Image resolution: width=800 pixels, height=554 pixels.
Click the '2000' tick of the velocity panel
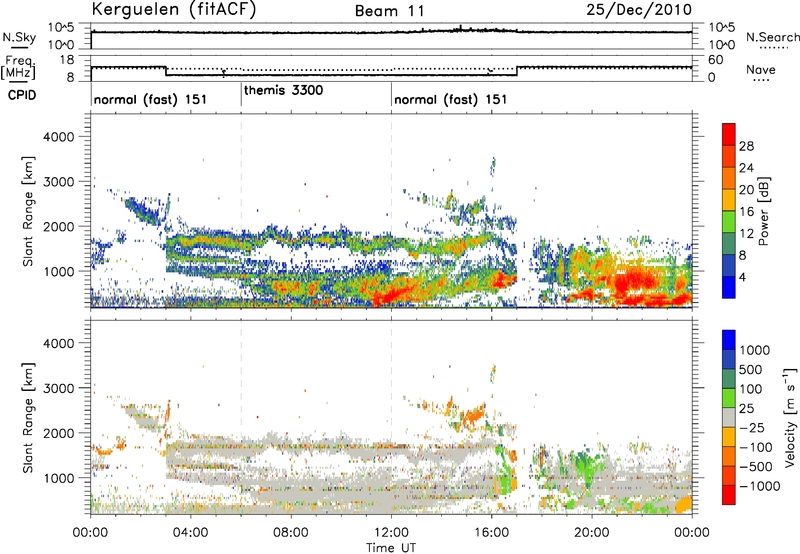click(x=58, y=433)
